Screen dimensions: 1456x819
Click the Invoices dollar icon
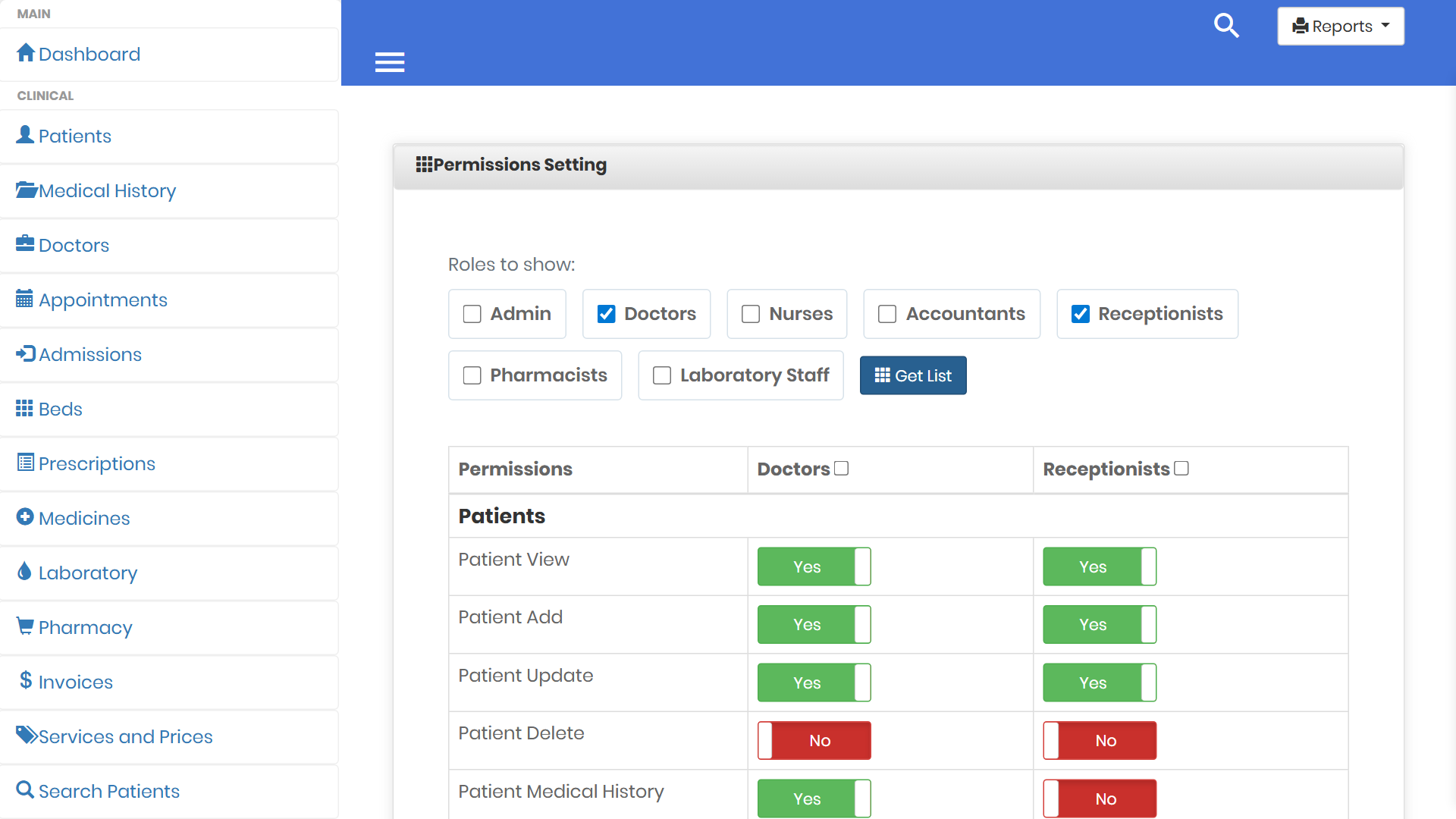click(26, 680)
